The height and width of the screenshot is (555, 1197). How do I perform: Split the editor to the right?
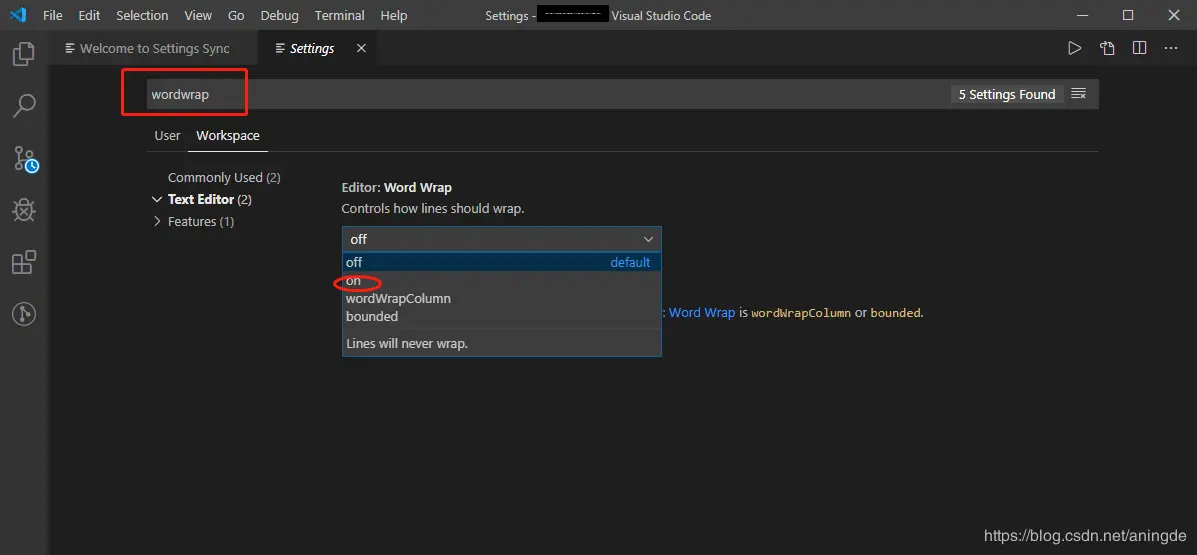pos(1139,48)
